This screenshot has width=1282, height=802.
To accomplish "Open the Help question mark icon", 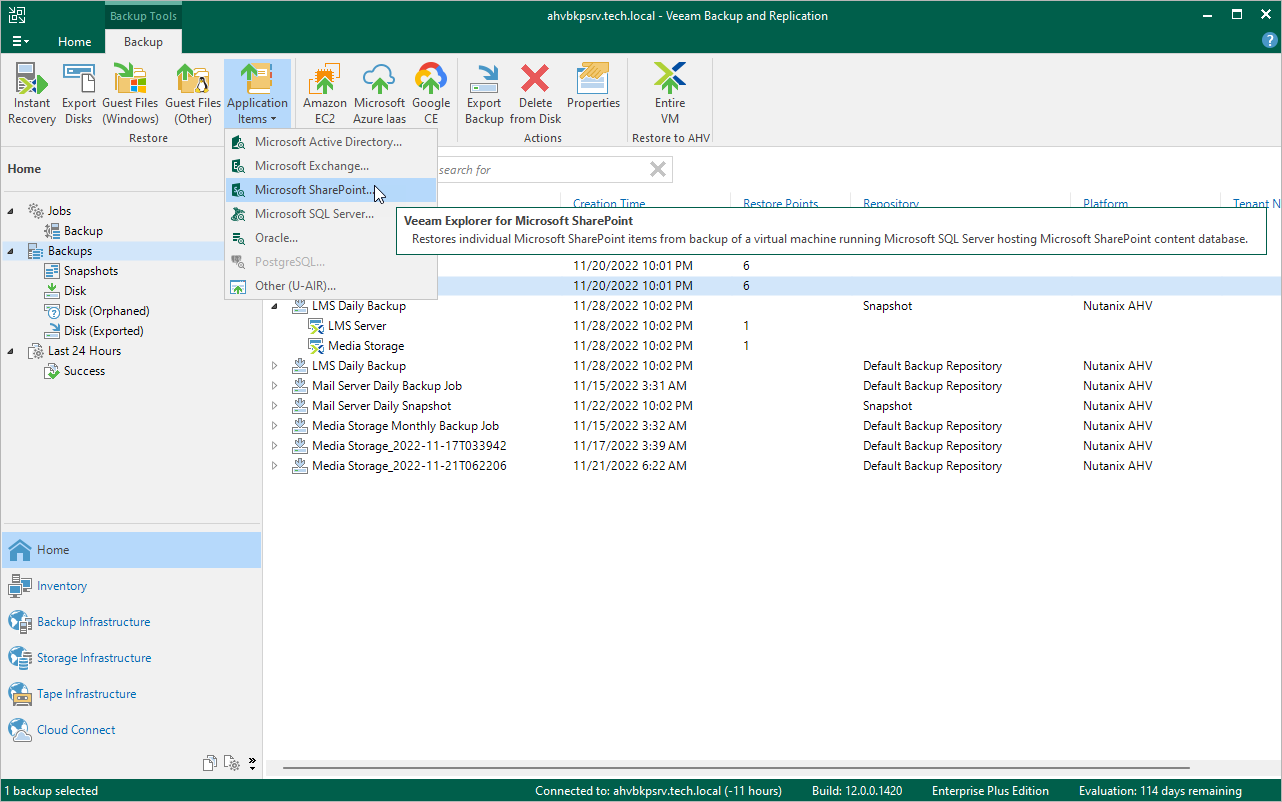I will click(x=1270, y=40).
